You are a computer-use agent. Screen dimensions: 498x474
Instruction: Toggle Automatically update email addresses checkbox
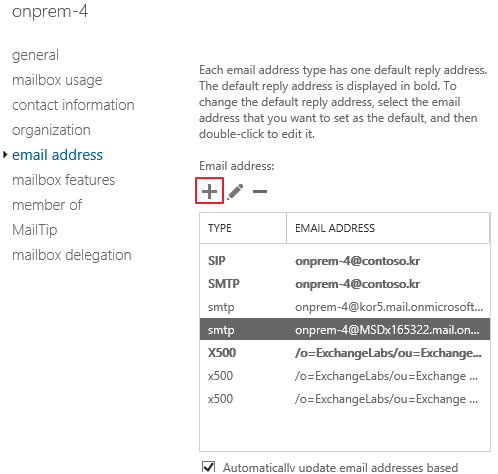[x=209, y=467]
